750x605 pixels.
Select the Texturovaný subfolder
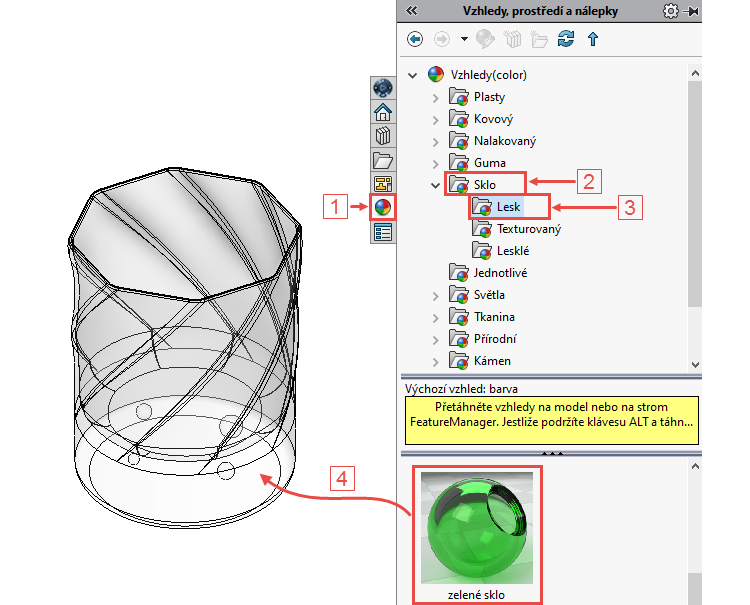pyautogui.click(x=529, y=229)
